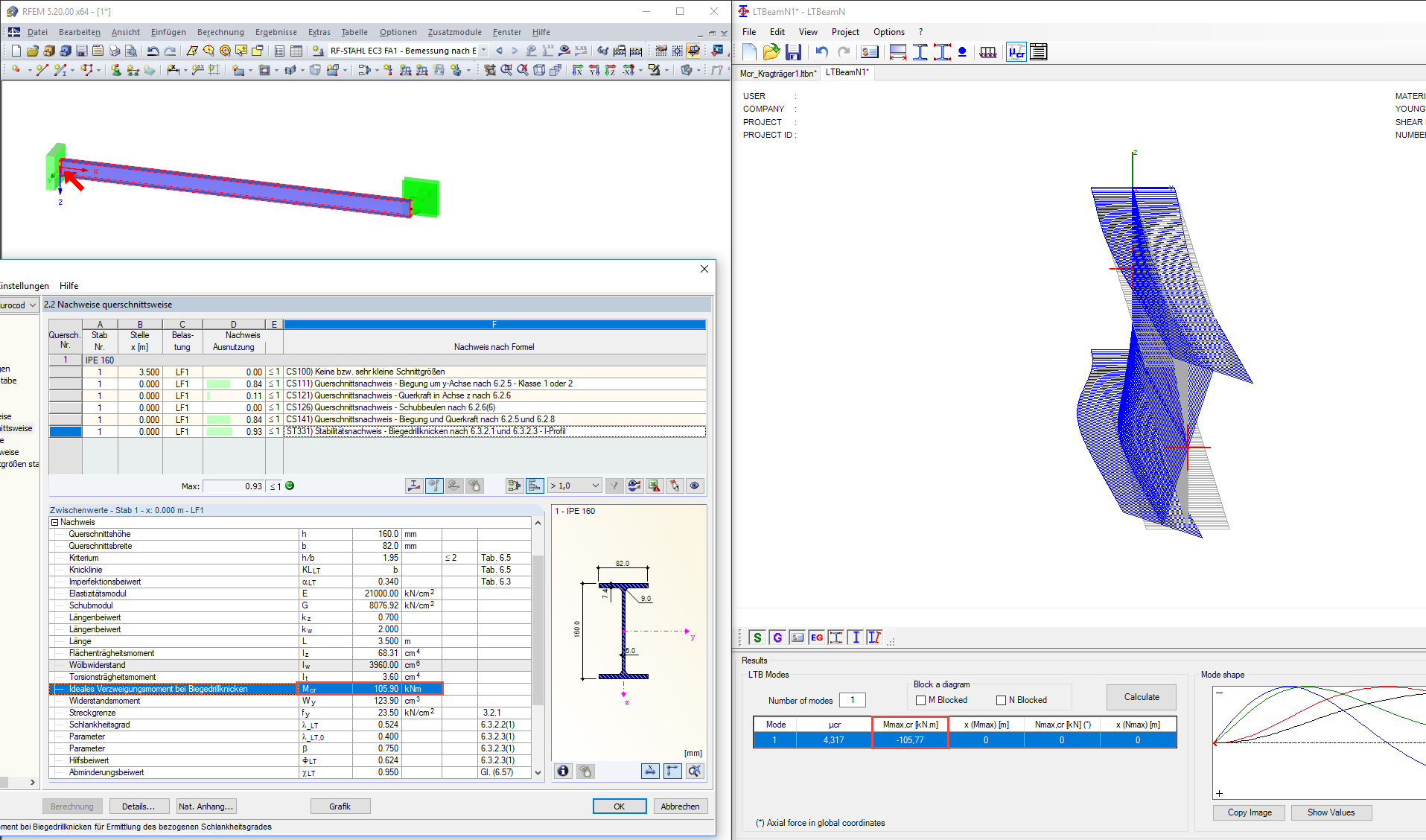Viewport: 1426px width, 840px height.
Task: Toggle the eye view mode button in results toolbar
Action: (695, 486)
